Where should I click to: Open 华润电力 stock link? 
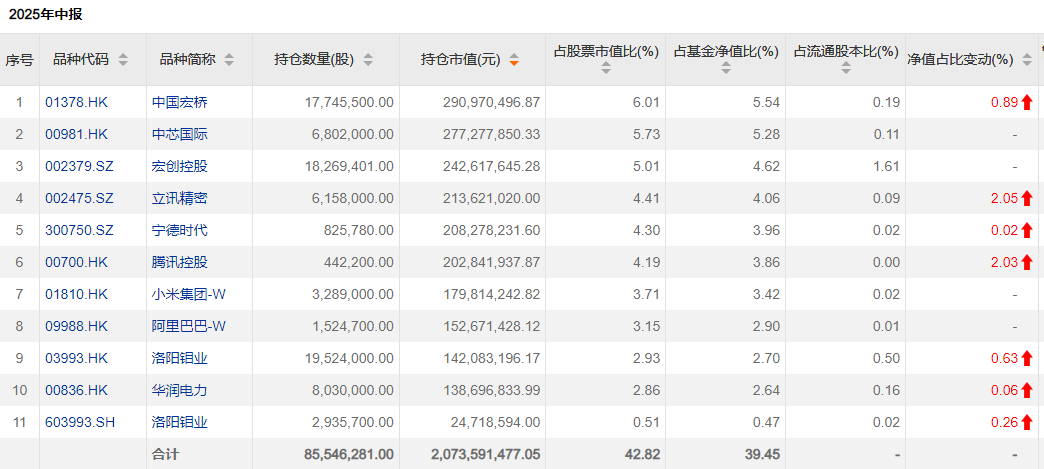coord(180,390)
